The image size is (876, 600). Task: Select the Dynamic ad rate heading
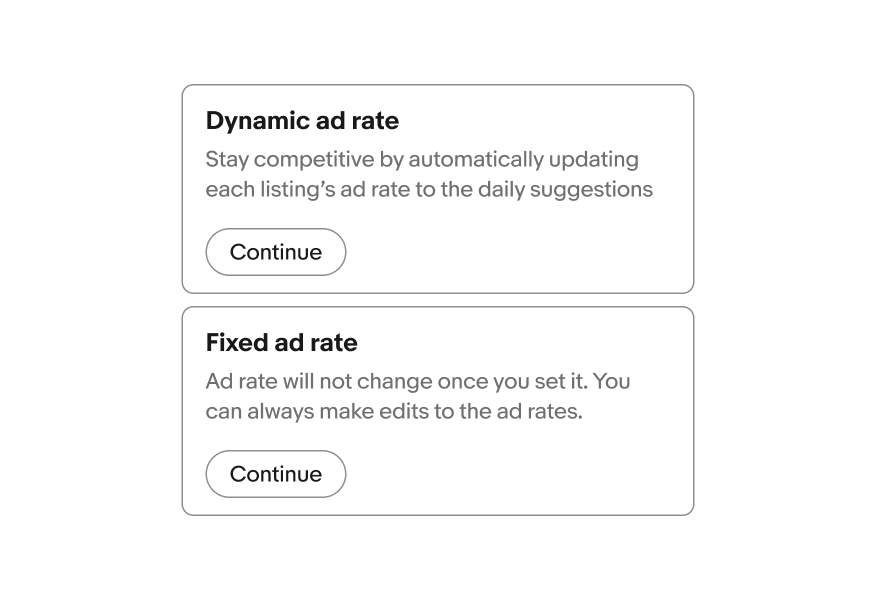click(x=302, y=121)
